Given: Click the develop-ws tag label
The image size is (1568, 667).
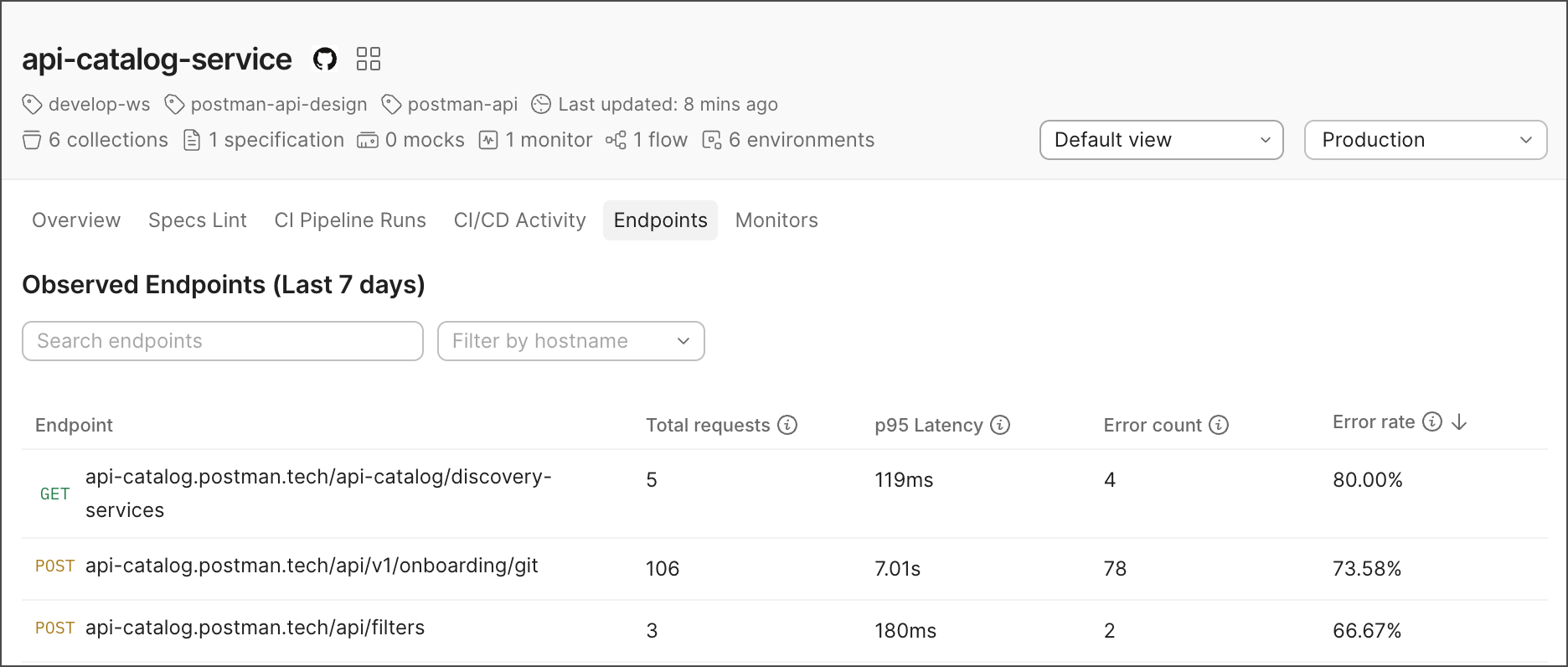Looking at the screenshot, I should click(x=100, y=105).
